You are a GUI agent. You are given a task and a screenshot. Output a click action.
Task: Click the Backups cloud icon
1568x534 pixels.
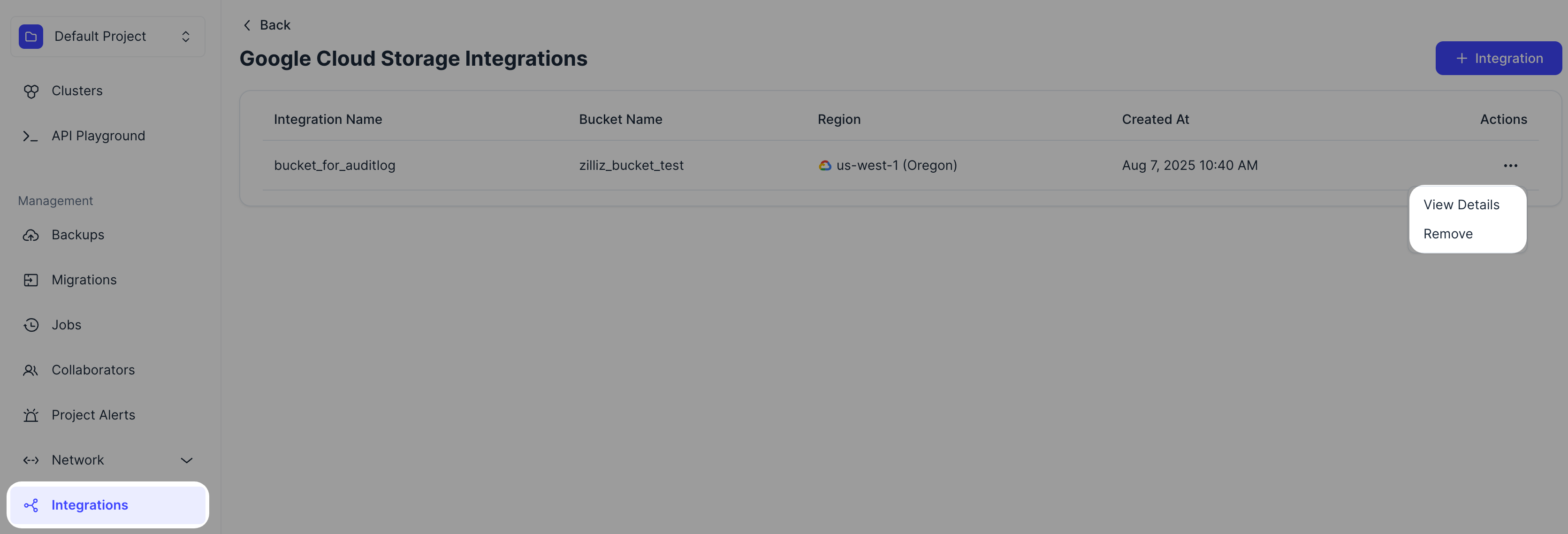click(x=31, y=236)
